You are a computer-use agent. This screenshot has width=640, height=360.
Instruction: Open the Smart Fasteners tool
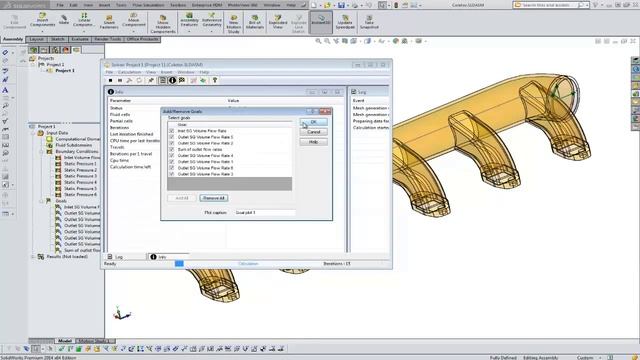(x=109, y=22)
